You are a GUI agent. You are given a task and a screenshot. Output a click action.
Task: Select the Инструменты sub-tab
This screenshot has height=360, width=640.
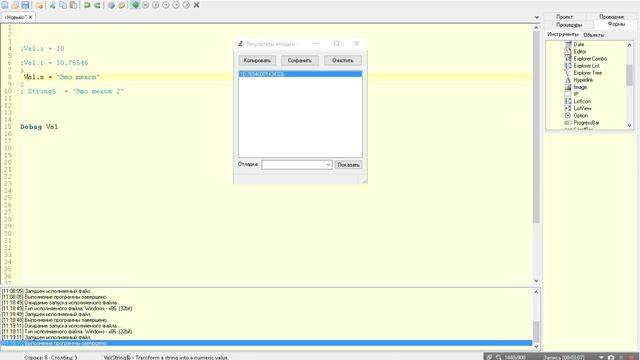click(563, 35)
